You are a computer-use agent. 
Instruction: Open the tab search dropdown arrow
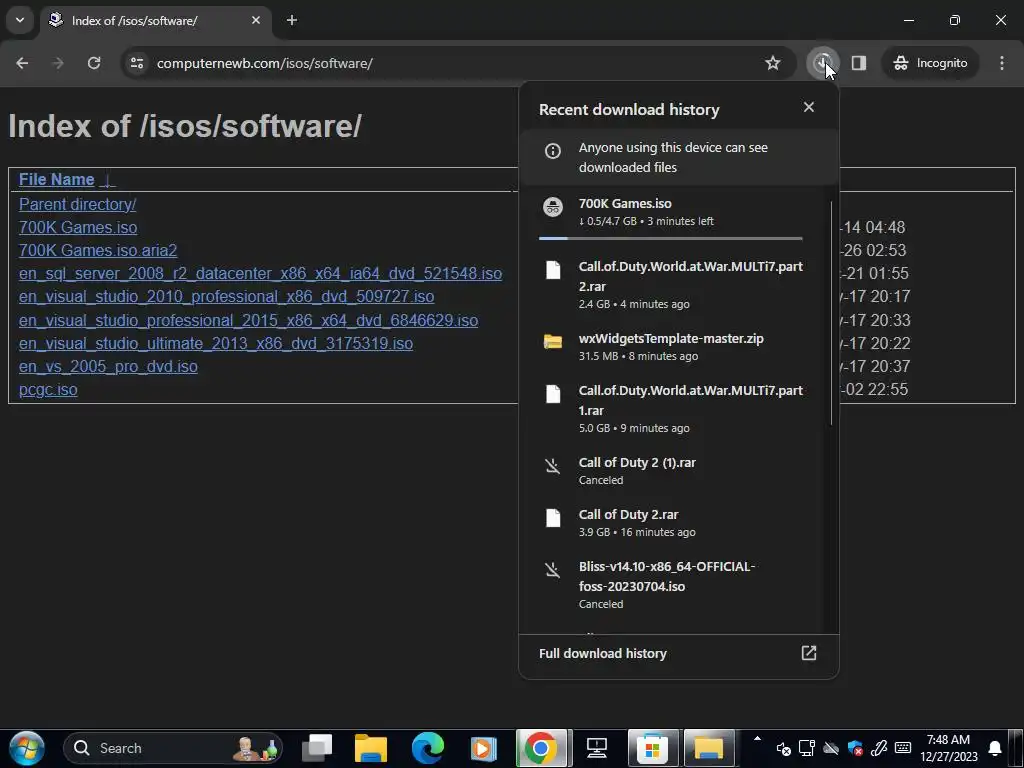(x=20, y=20)
